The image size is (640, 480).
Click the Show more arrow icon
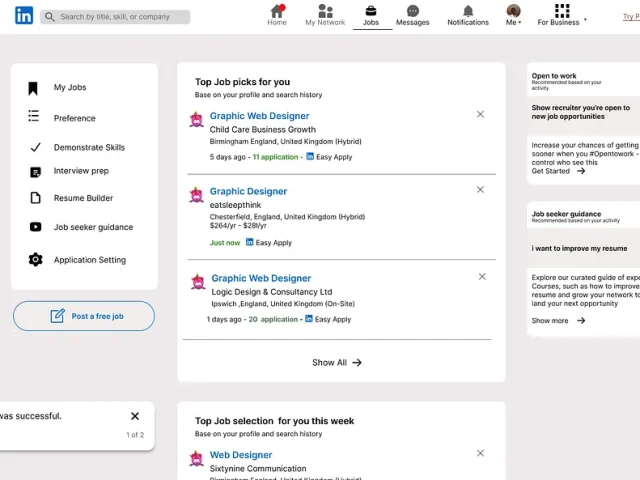[581, 321]
